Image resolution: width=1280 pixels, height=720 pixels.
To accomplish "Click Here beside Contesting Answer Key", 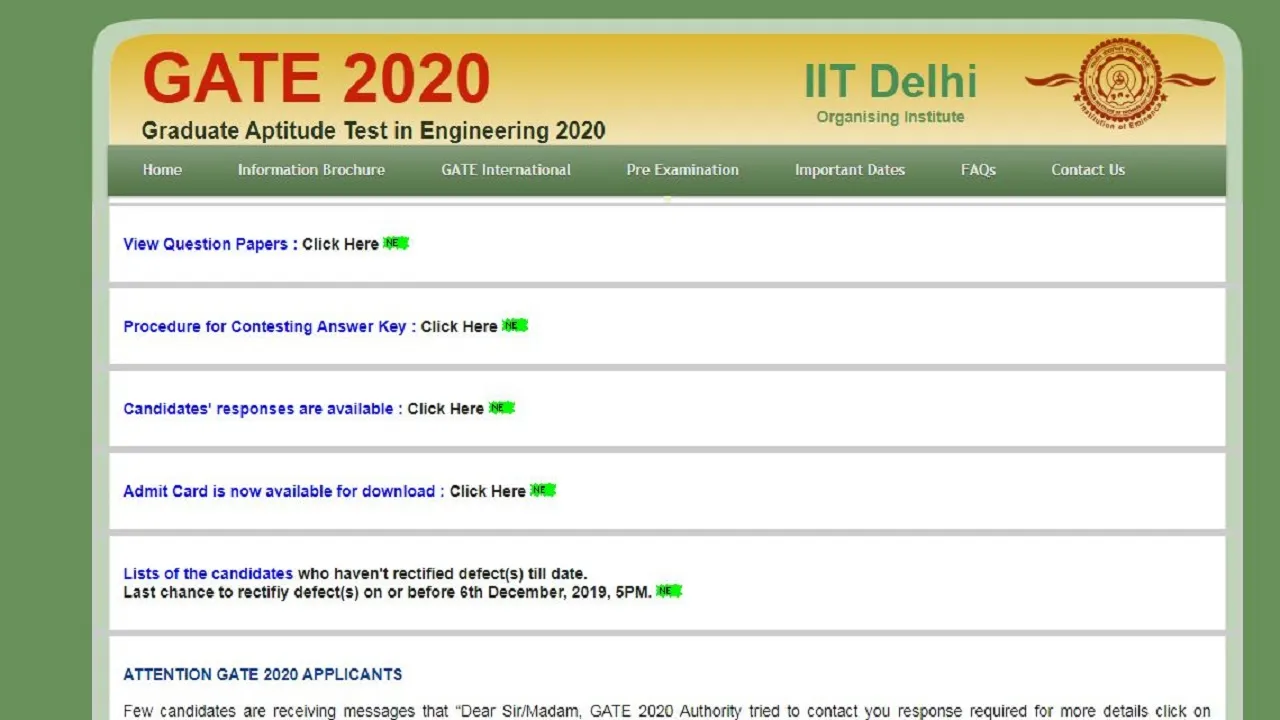I will click(x=459, y=327).
